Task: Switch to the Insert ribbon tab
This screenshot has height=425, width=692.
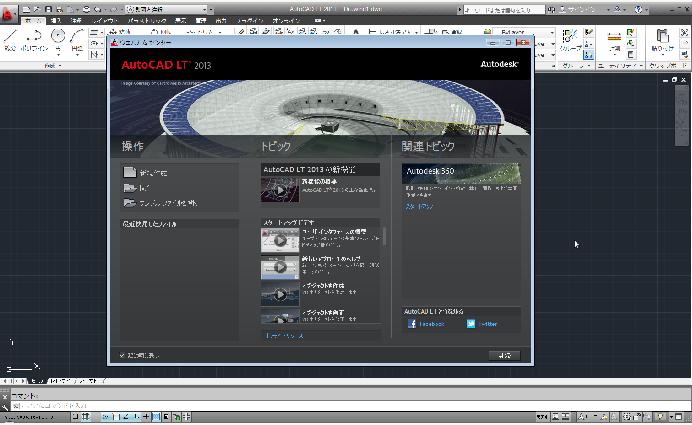Action: click(56, 20)
